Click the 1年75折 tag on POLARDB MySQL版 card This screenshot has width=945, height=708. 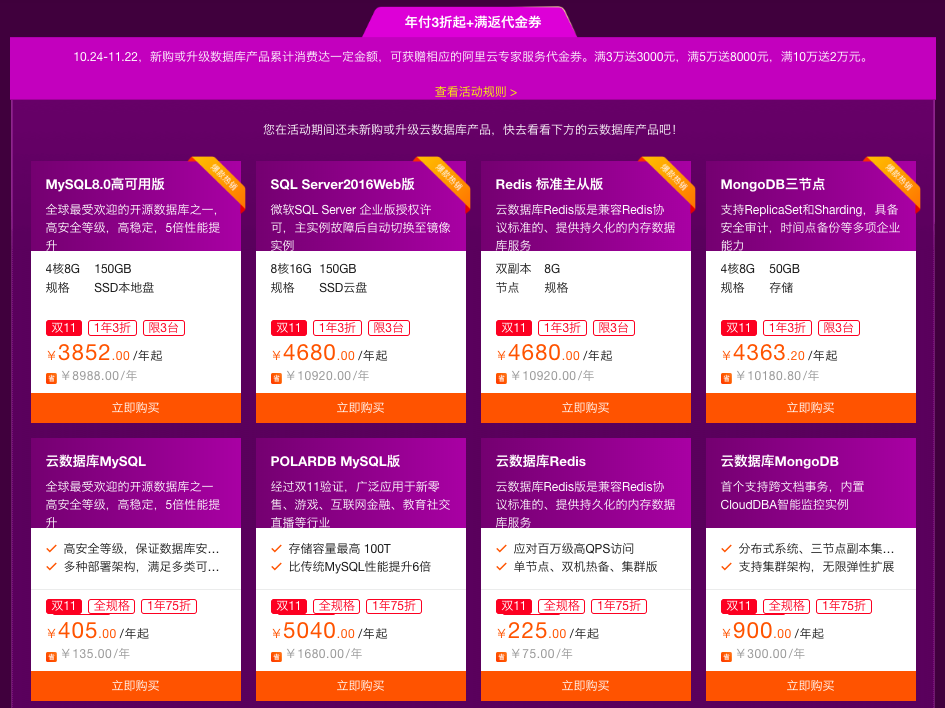click(x=394, y=606)
